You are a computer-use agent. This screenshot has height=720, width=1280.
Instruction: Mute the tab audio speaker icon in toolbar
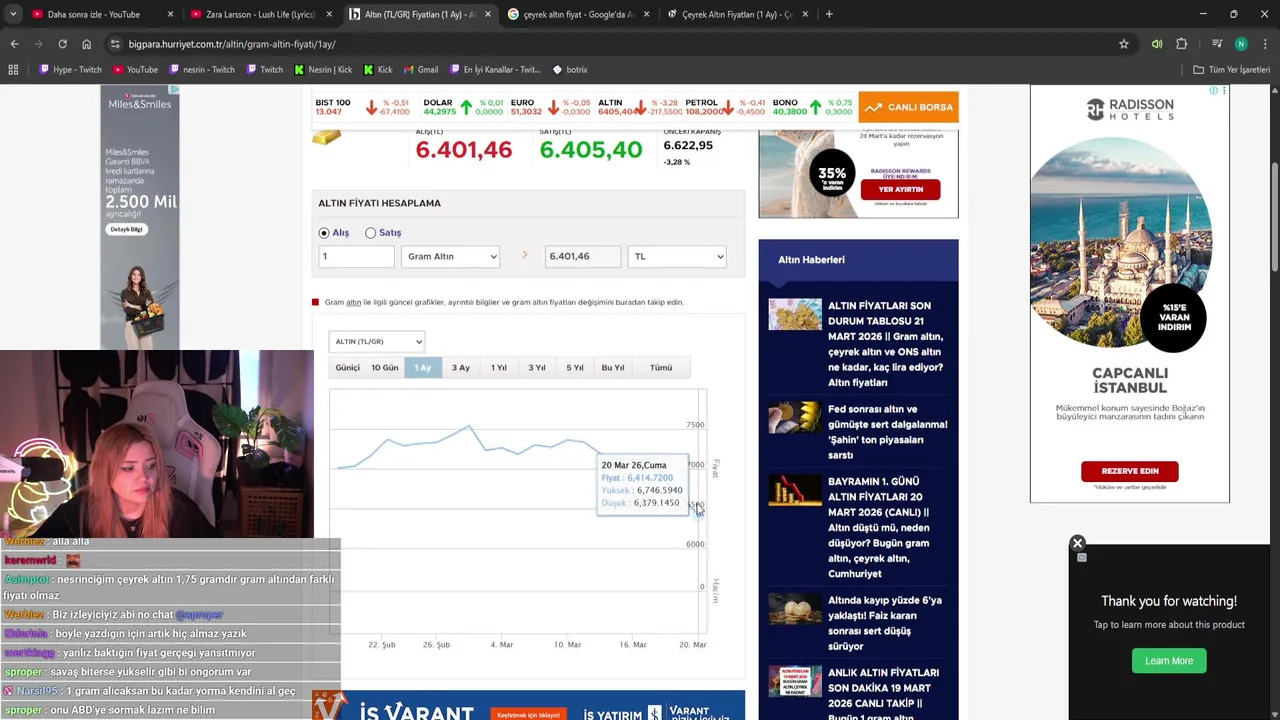click(x=1157, y=44)
